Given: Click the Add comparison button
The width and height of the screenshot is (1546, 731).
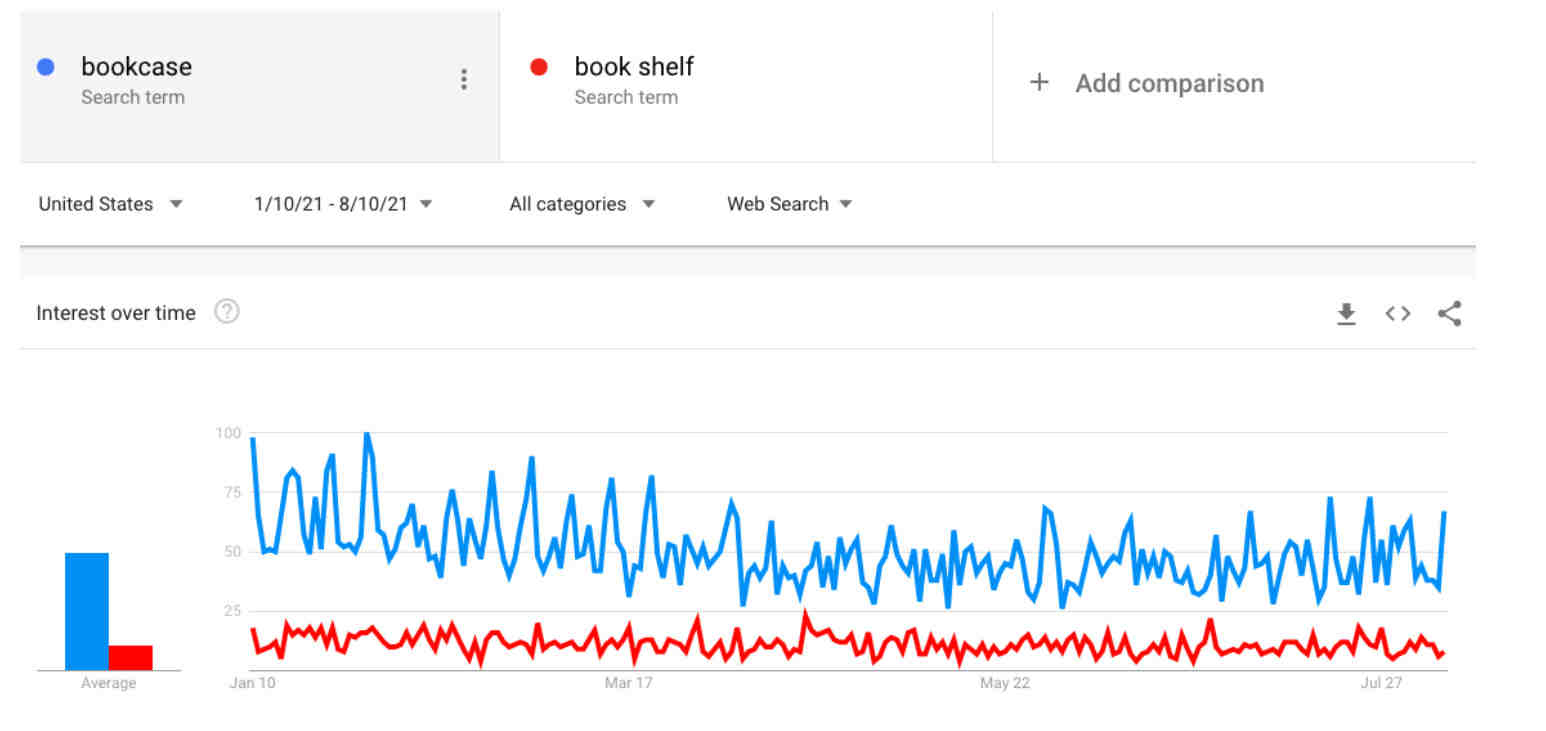Looking at the screenshot, I should (1146, 83).
